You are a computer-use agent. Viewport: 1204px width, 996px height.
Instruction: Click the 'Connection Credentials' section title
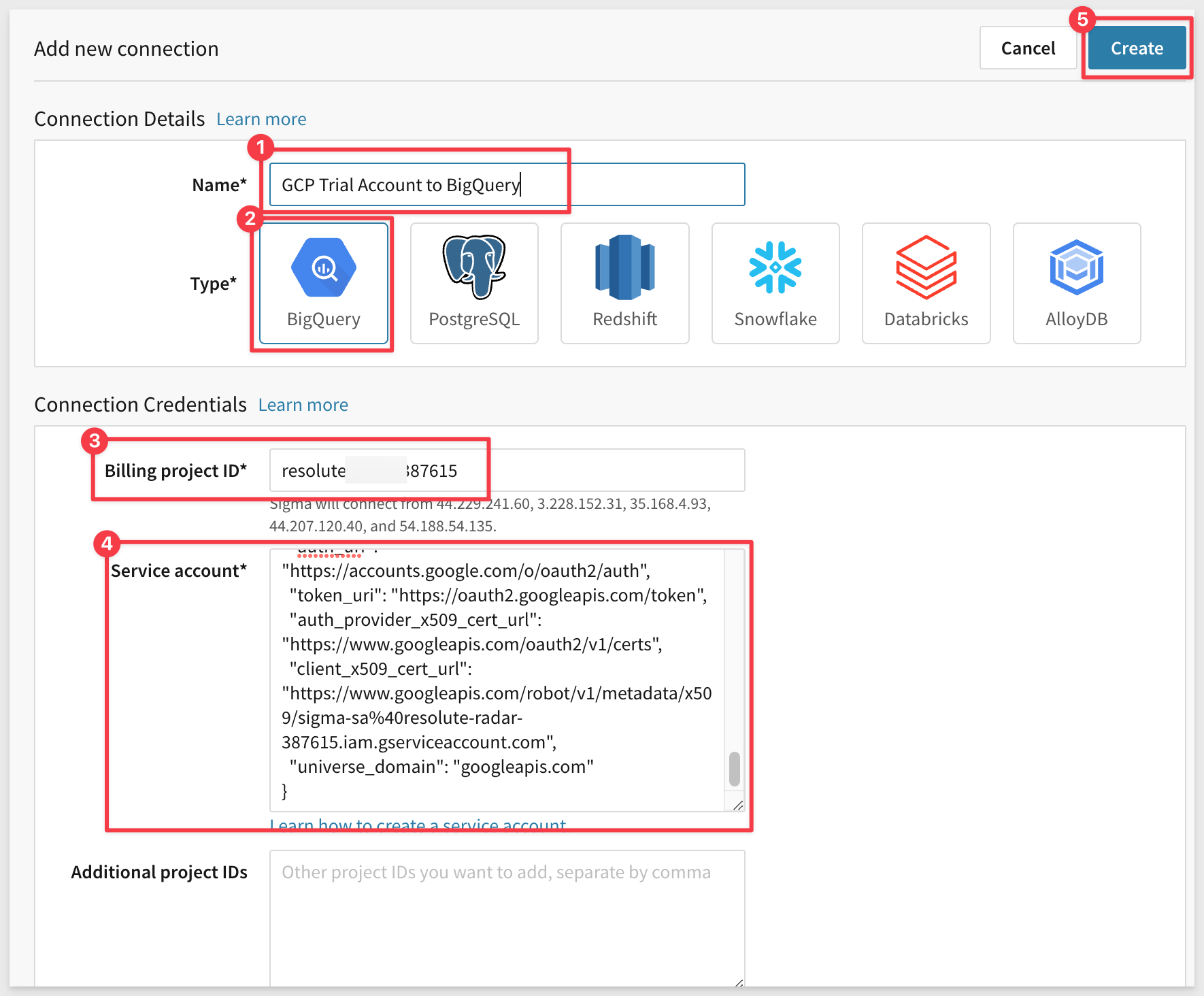click(140, 405)
